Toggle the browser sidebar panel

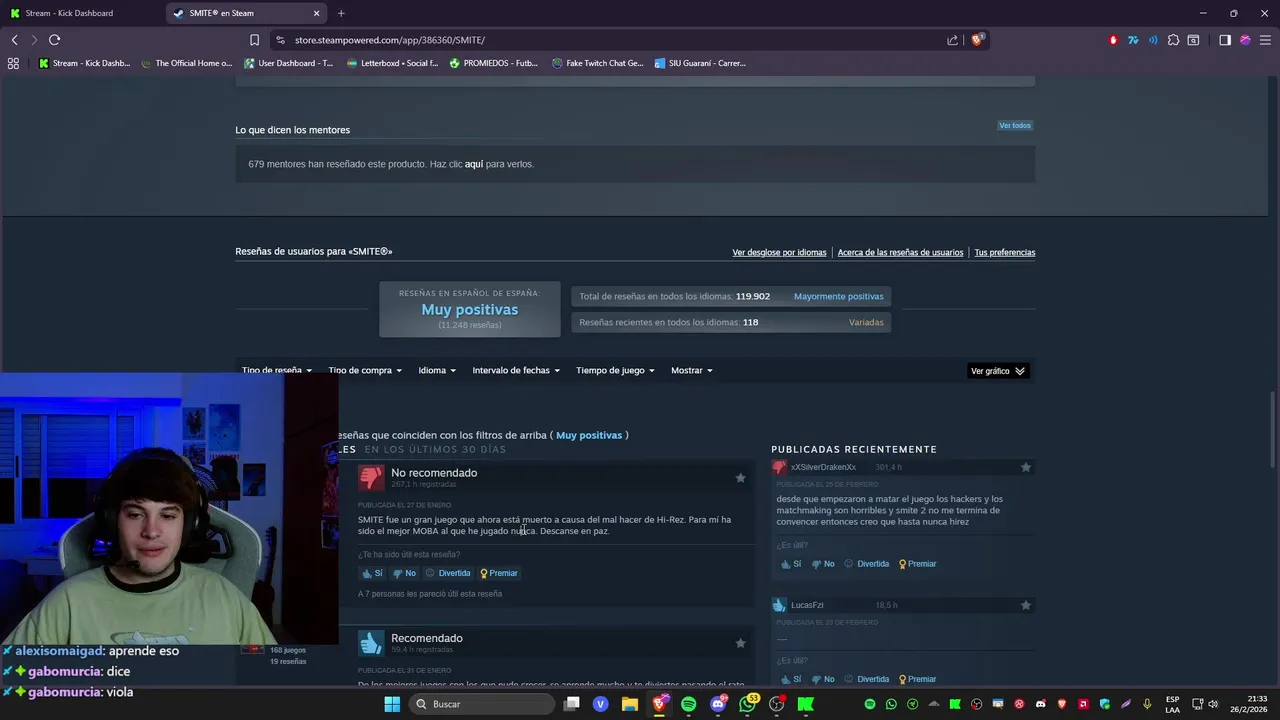coord(1225,40)
